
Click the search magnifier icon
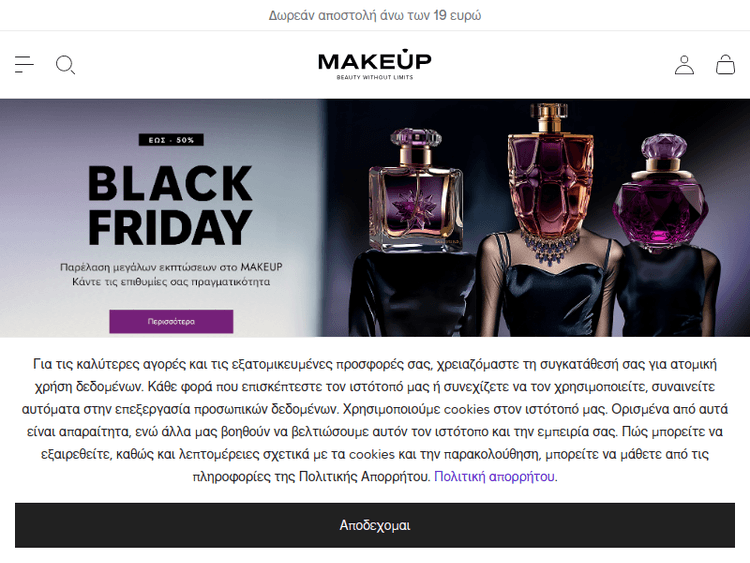pyautogui.click(x=66, y=65)
